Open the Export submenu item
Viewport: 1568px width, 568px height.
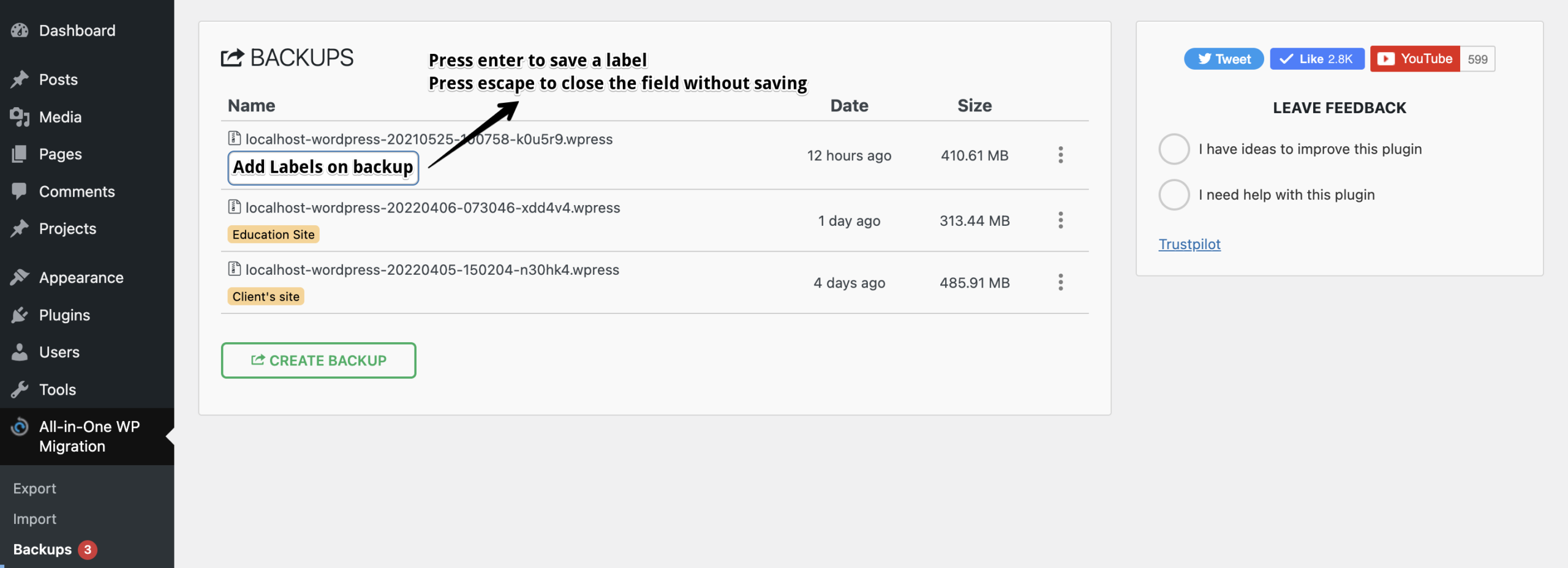point(35,488)
